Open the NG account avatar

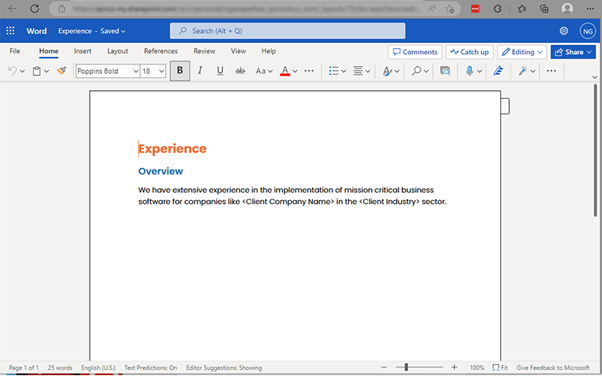click(x=587, y=31)
